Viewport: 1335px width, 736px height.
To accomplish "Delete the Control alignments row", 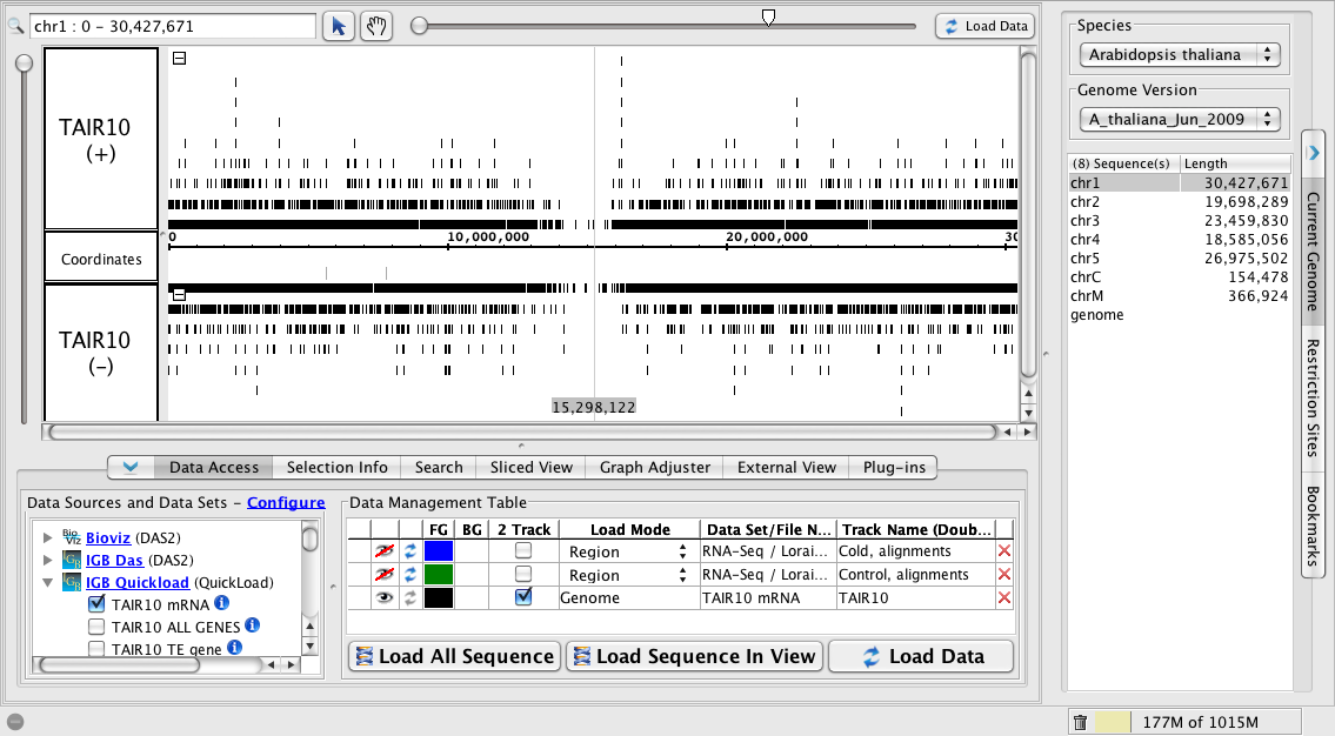I will pos(1004,575).
